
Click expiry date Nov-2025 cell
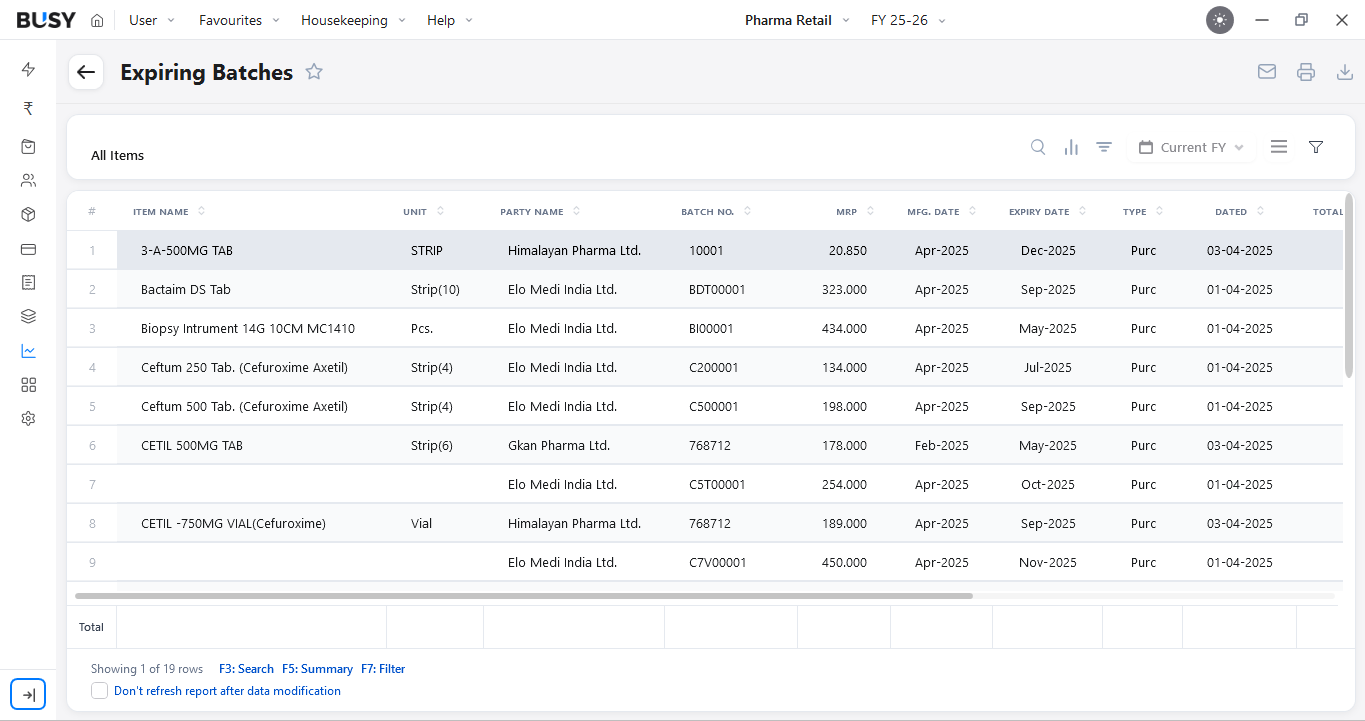1048,562
